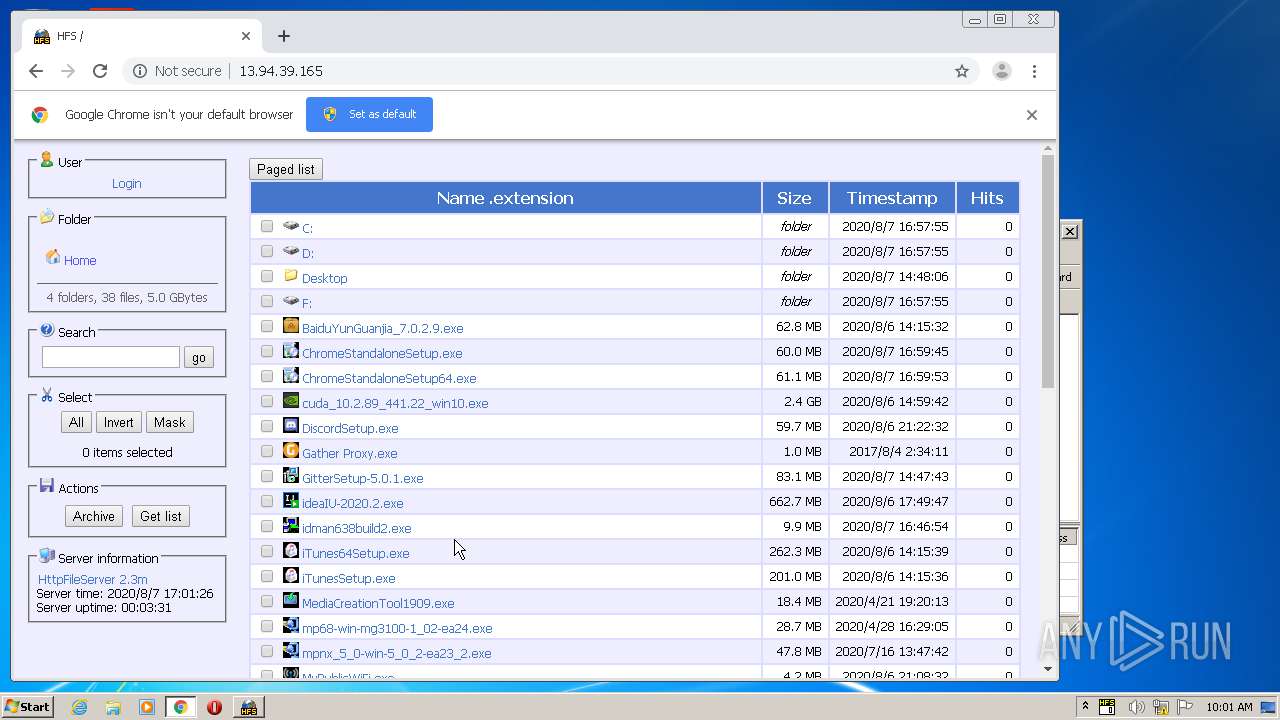This screenshot has height=720, width=1280.
Task: Click the Desktop folder icon
Action: [x=291, y=276]
